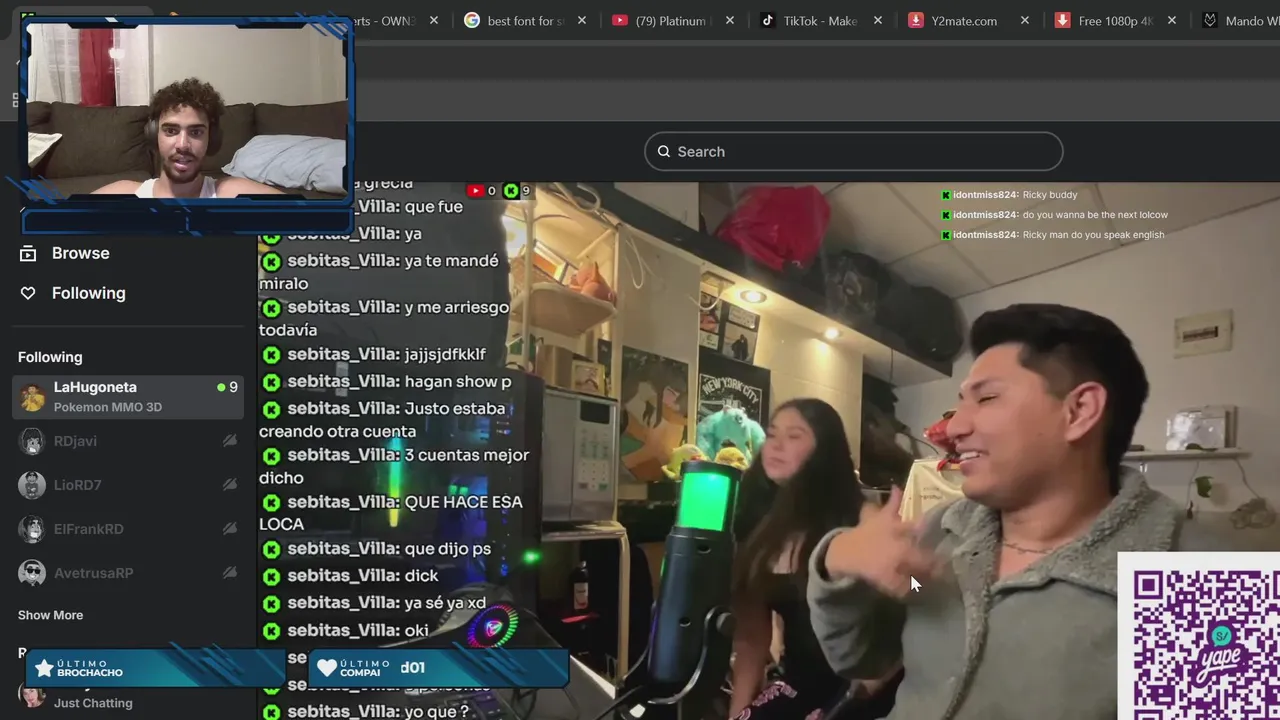Close the 'best font for' tab
Viewport: 1280px width, 720px height.
582,20
